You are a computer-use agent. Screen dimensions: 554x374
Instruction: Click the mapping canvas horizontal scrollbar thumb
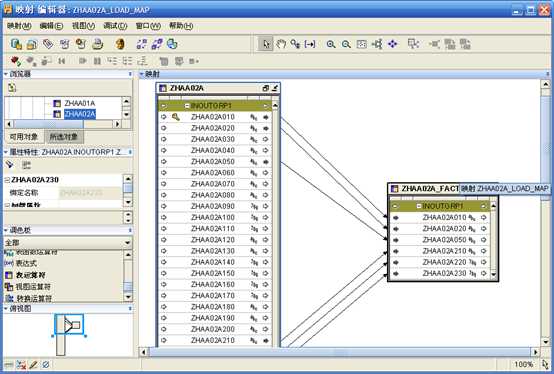pyautogui.click(x=339, y=352)
